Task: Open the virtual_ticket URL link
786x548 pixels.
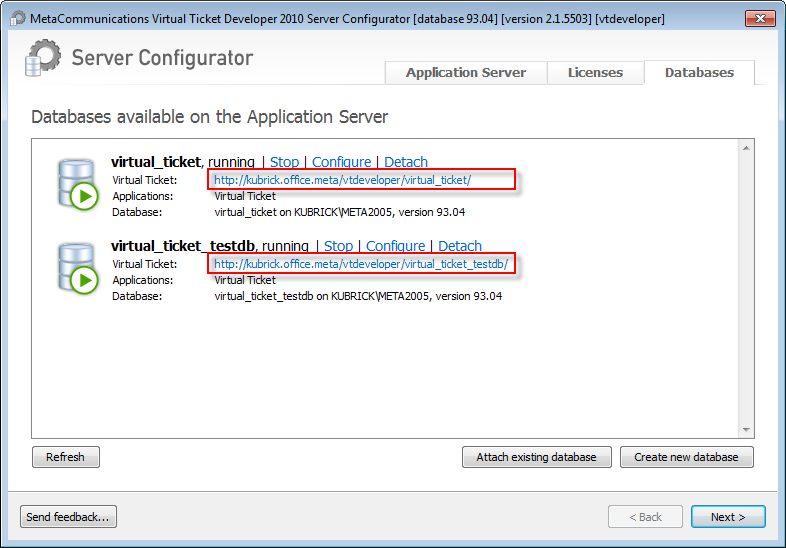Action: 342,180
